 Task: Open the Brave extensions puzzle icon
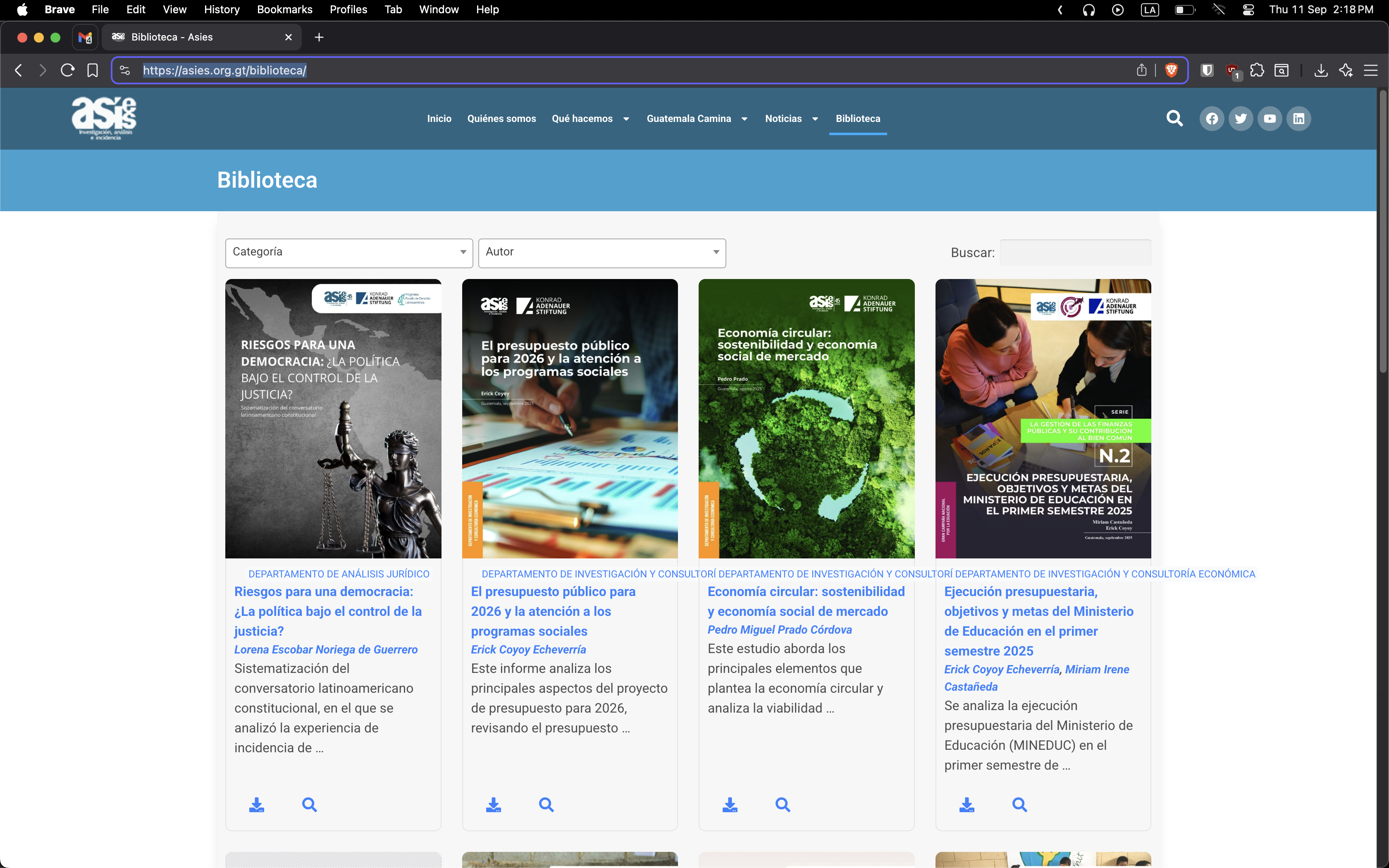1257,70
